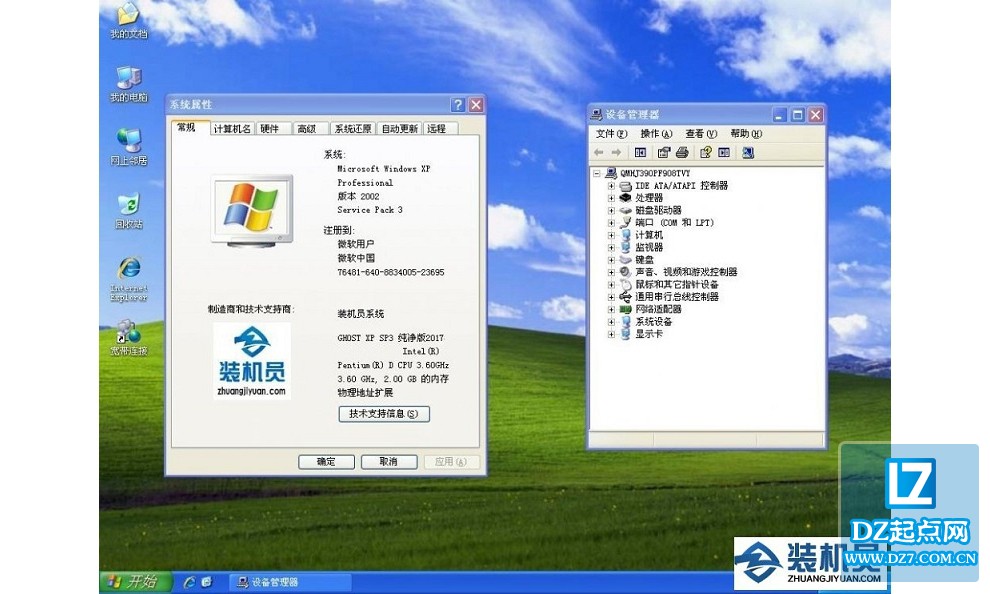Open the 文件(F) menu
Screen dimensions: 990x594
[611, 134]
